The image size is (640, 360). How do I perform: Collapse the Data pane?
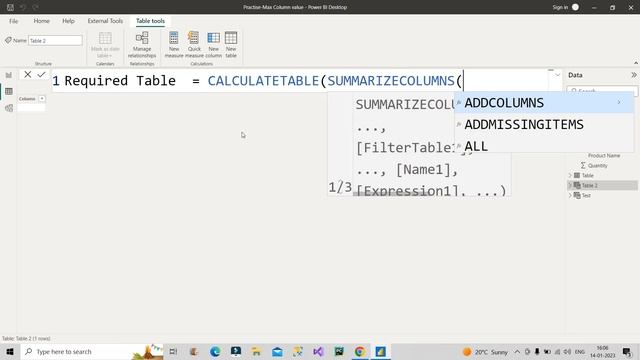633,75
